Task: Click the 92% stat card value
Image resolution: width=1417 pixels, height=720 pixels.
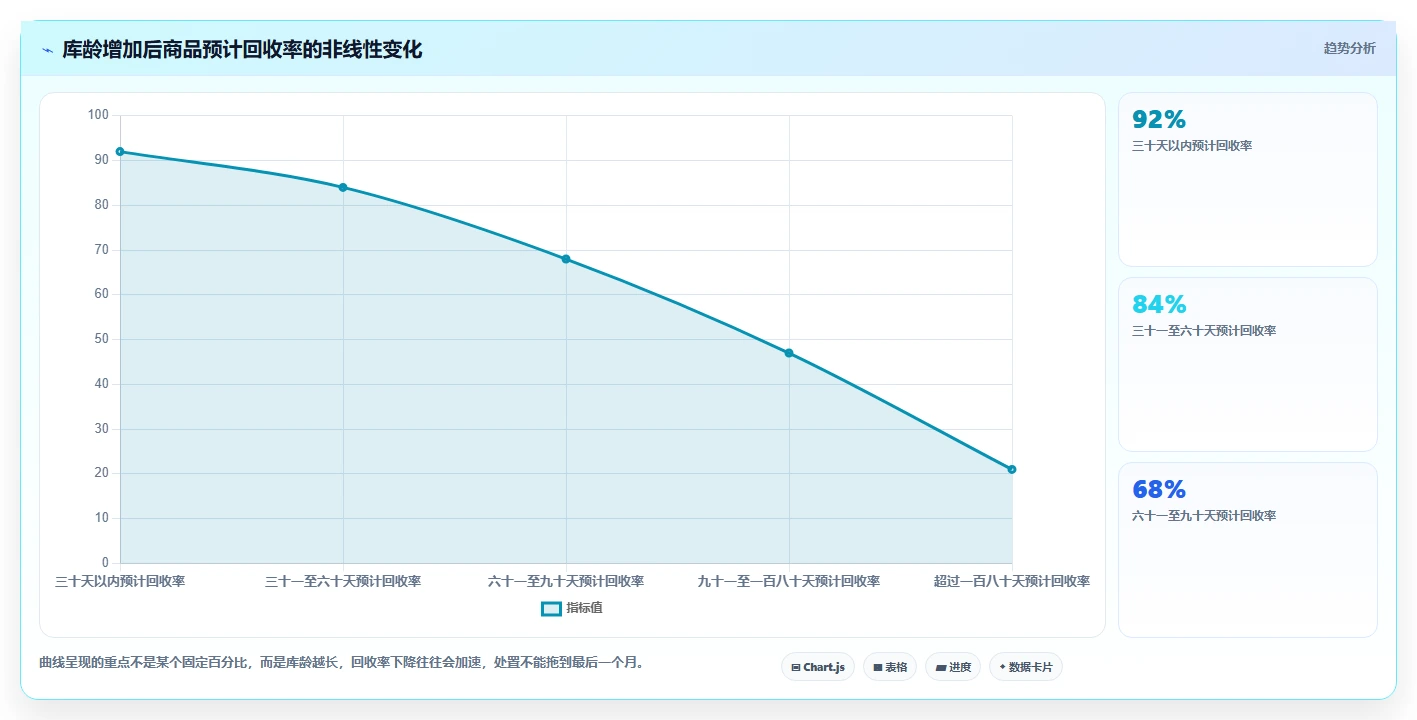Action: (x=1159, y=120)
